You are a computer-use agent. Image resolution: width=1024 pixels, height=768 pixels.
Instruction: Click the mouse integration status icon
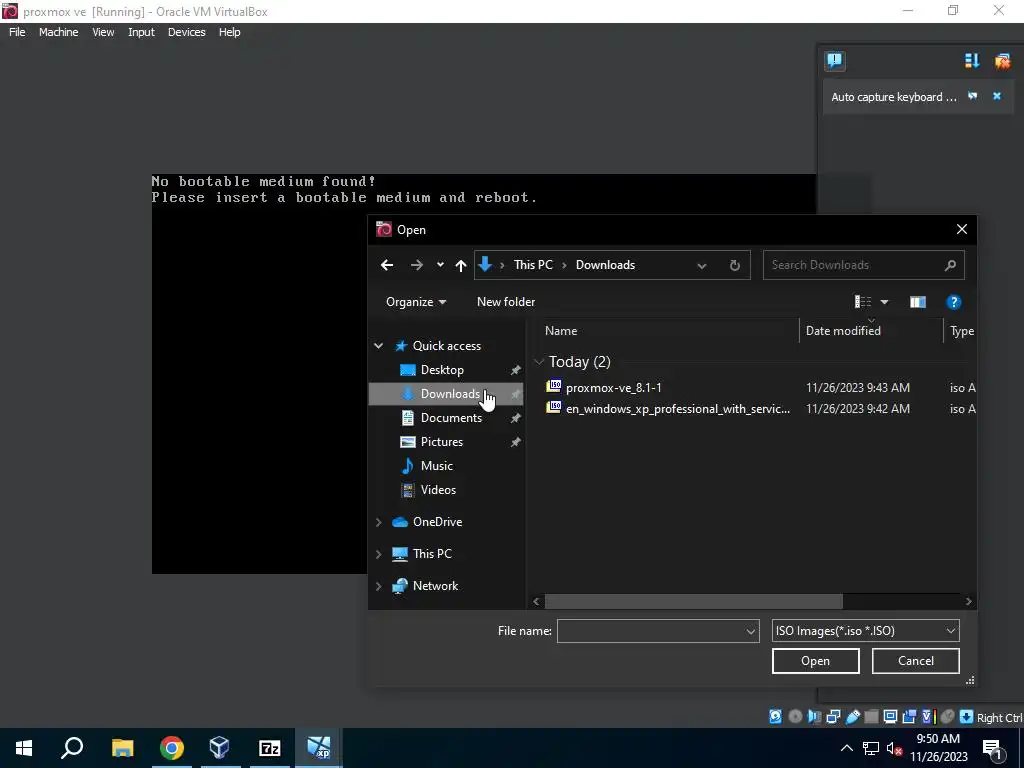[x=946, y=716]
